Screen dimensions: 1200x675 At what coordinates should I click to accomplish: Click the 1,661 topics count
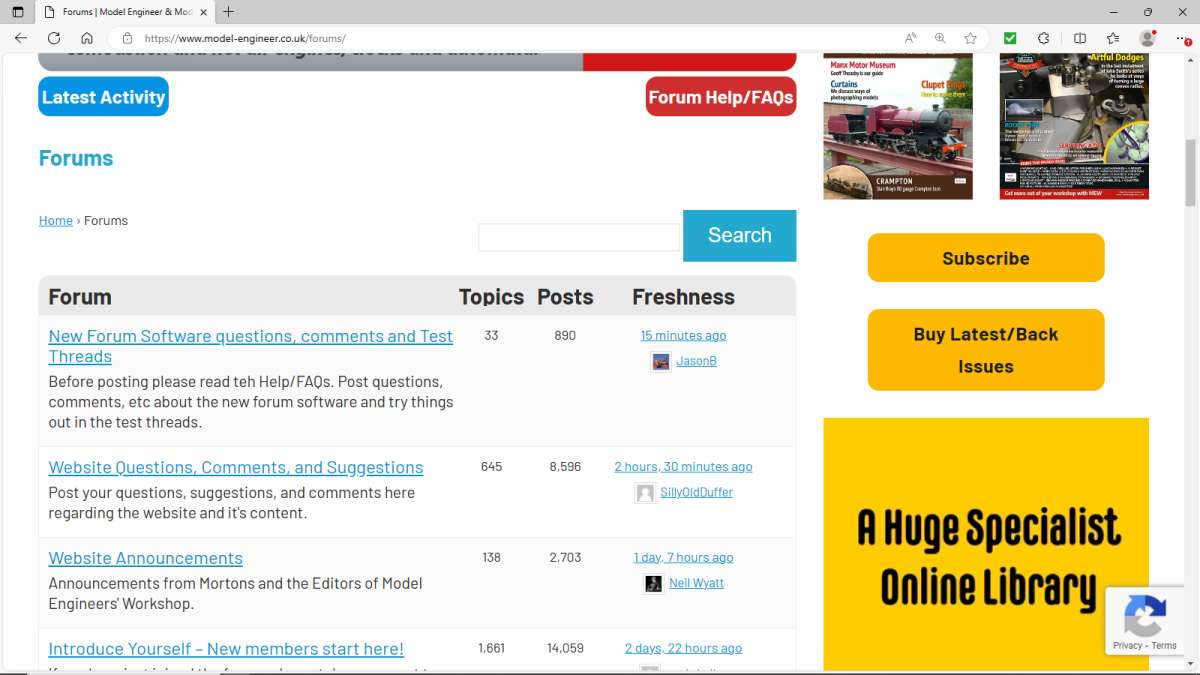tap(491, 648)
